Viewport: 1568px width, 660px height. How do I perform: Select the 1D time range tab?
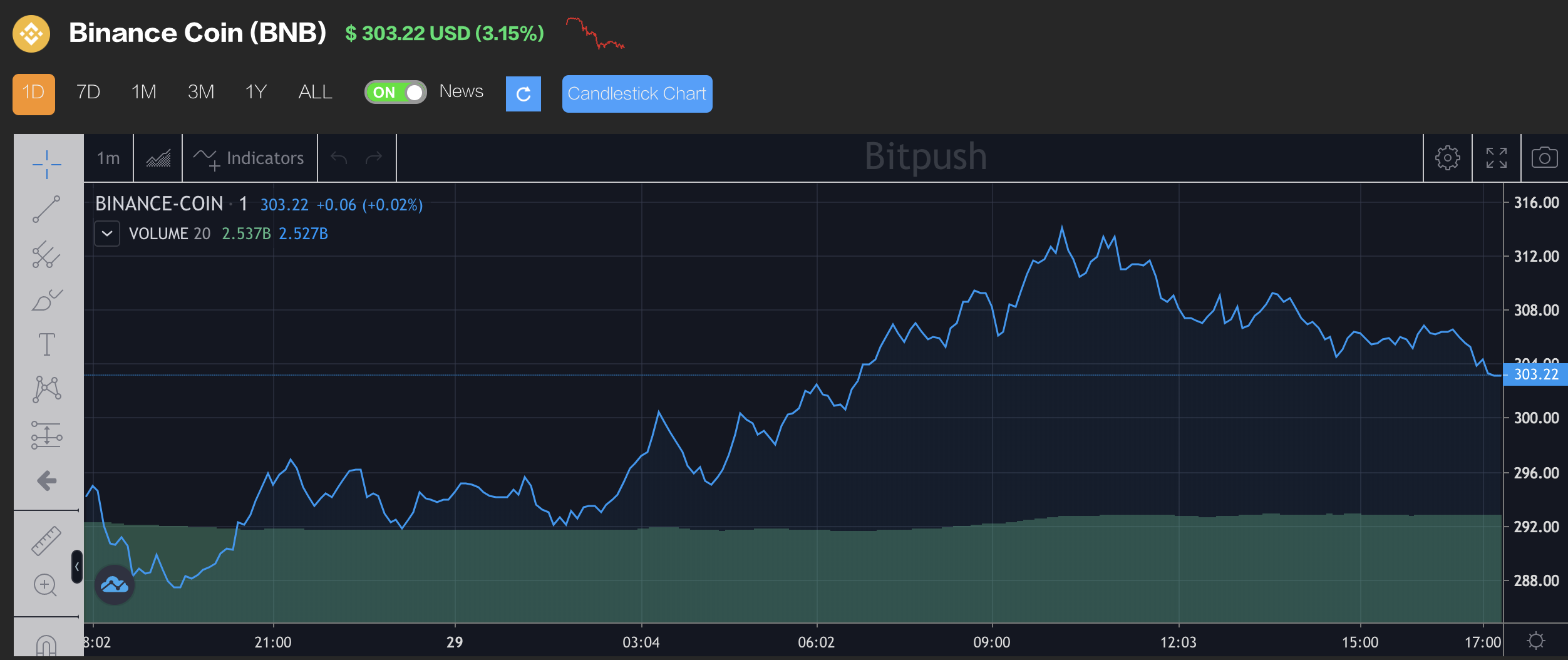click(x=34, y=94)
